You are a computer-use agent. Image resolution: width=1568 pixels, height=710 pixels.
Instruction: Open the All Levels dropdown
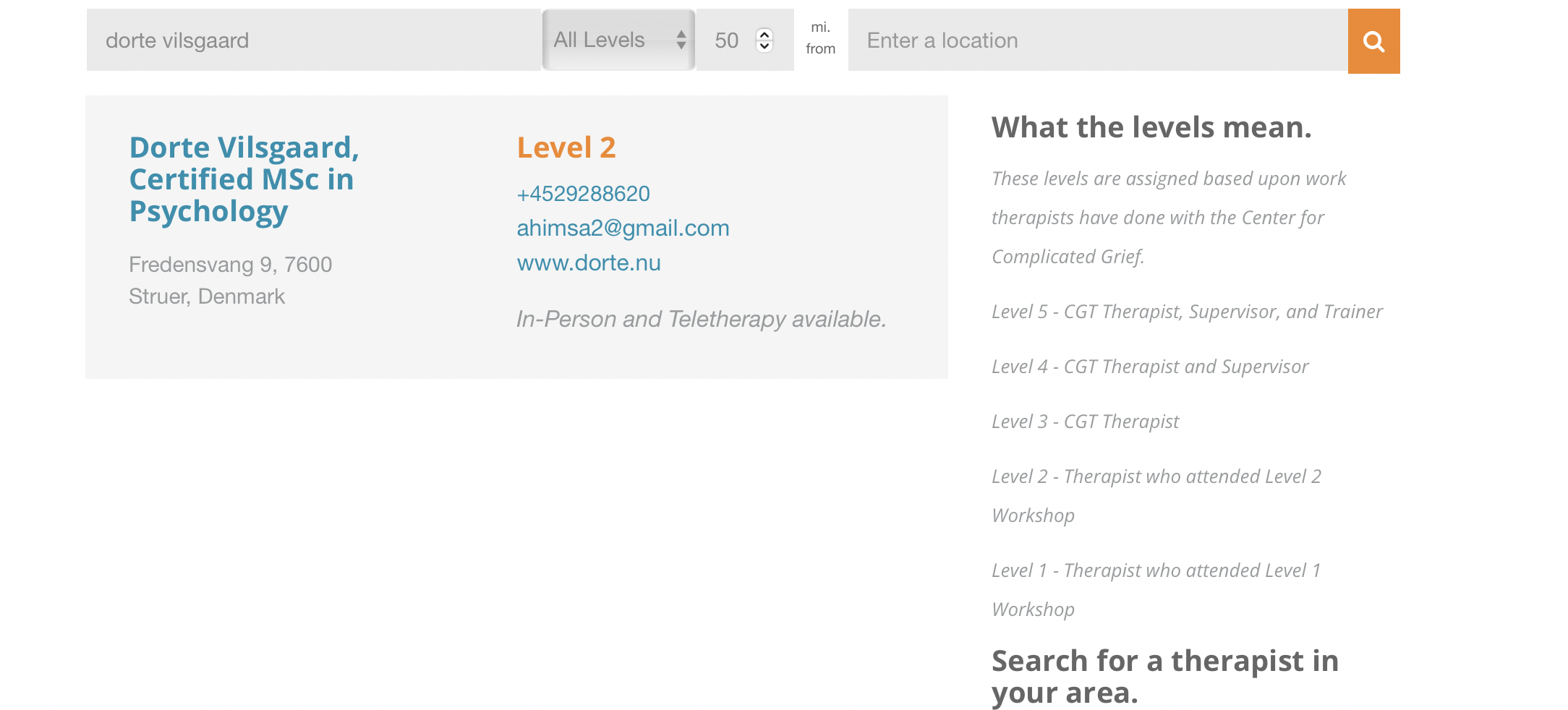point(618,40)
